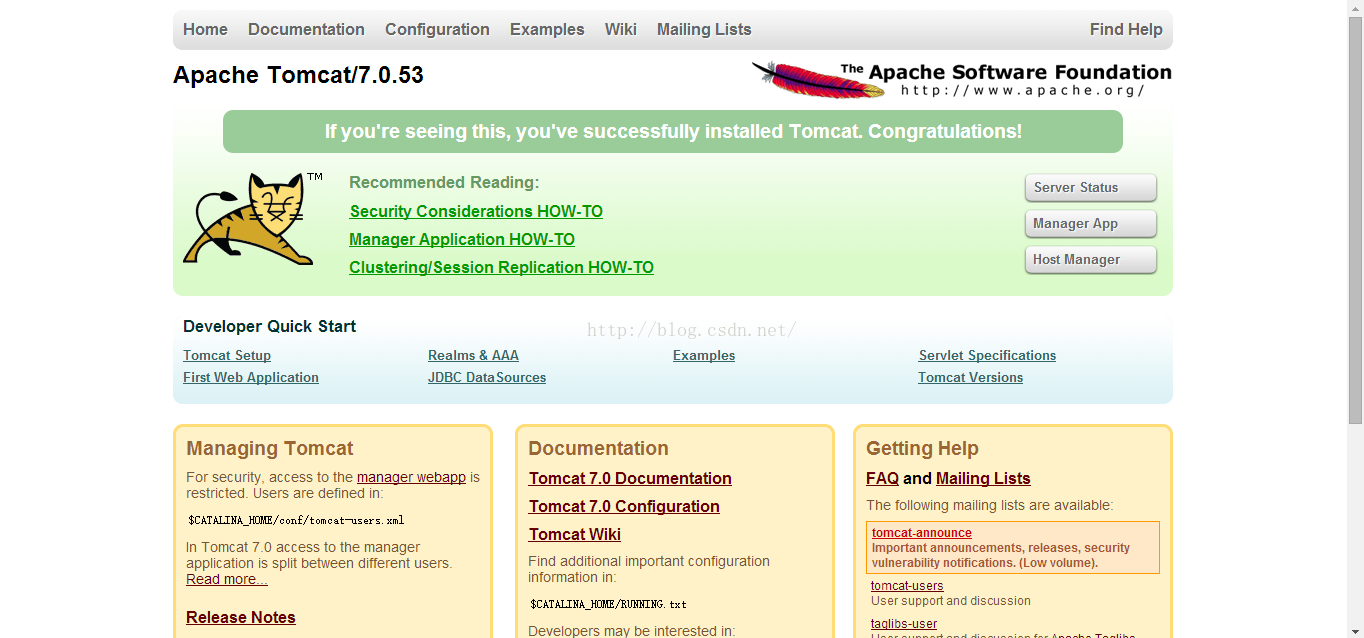Open the manager webapp link
The image size is (1364, 638).
pyautogui.click(x=411, y=477)
